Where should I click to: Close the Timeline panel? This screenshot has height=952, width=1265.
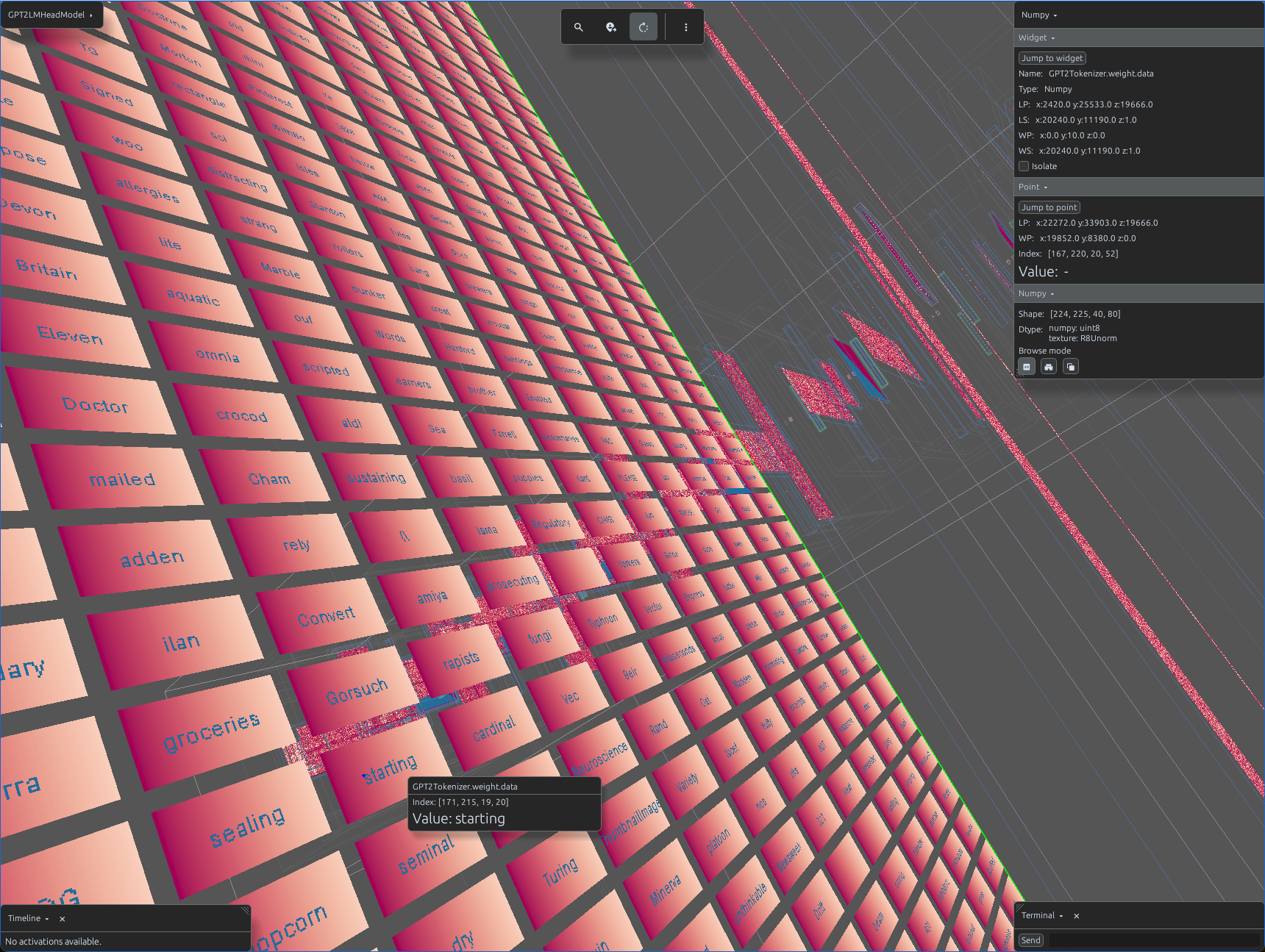click(x=63, y=919)
